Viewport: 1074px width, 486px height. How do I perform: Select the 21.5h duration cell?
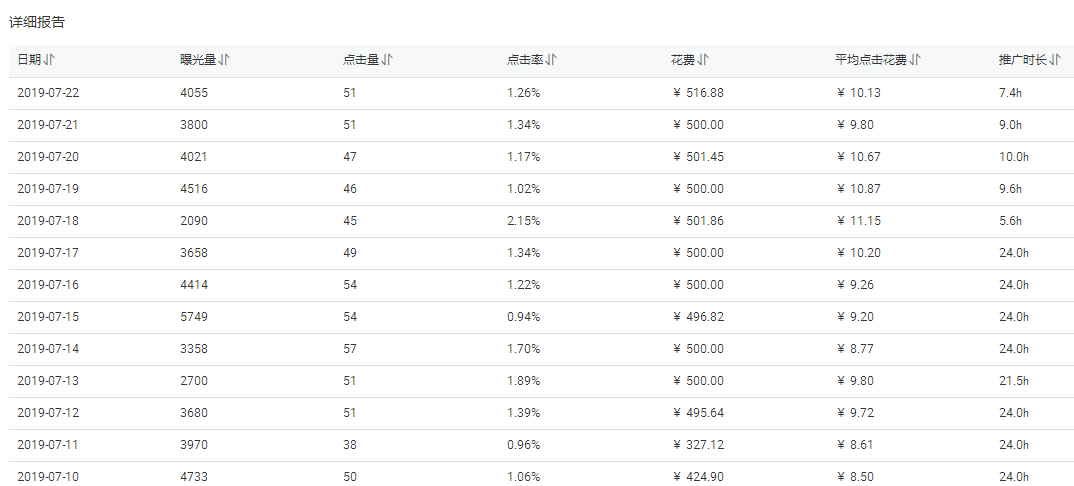click(x=1013, y=381)
